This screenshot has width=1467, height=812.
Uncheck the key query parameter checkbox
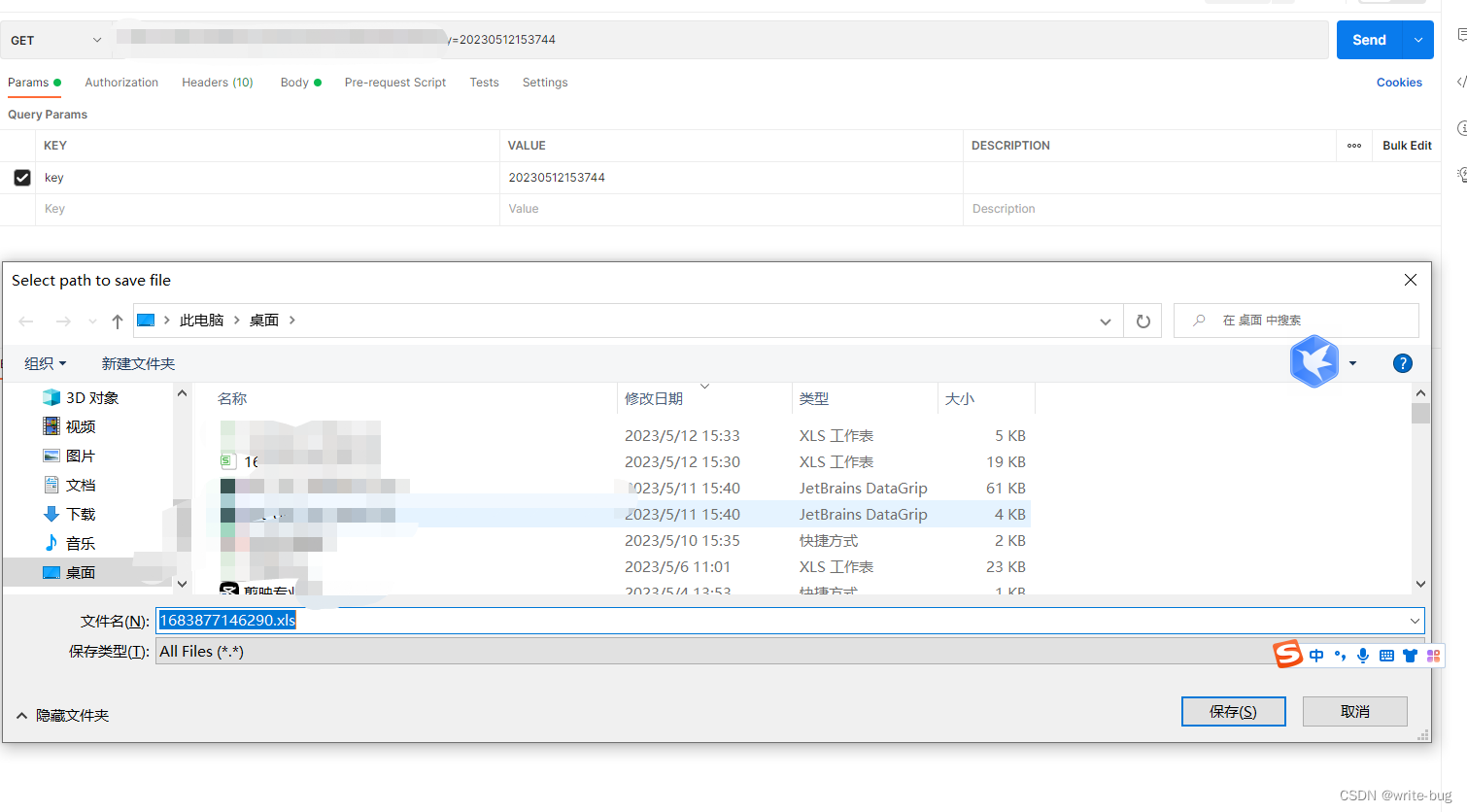pos(22,177)
